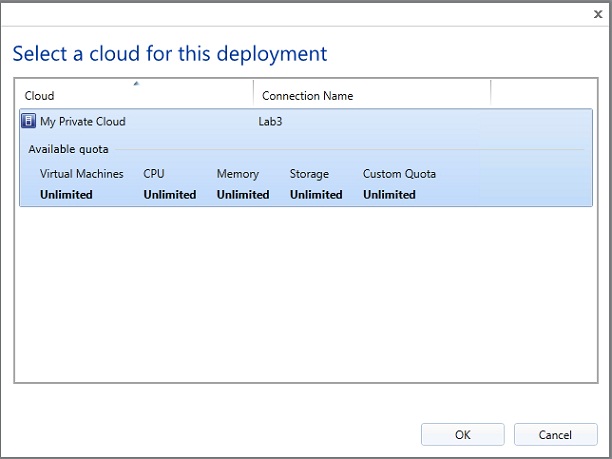Click the Select a cloud for this deployment heading
The image size is (612, 459).
pyautogui.click(x=170, y=53)
